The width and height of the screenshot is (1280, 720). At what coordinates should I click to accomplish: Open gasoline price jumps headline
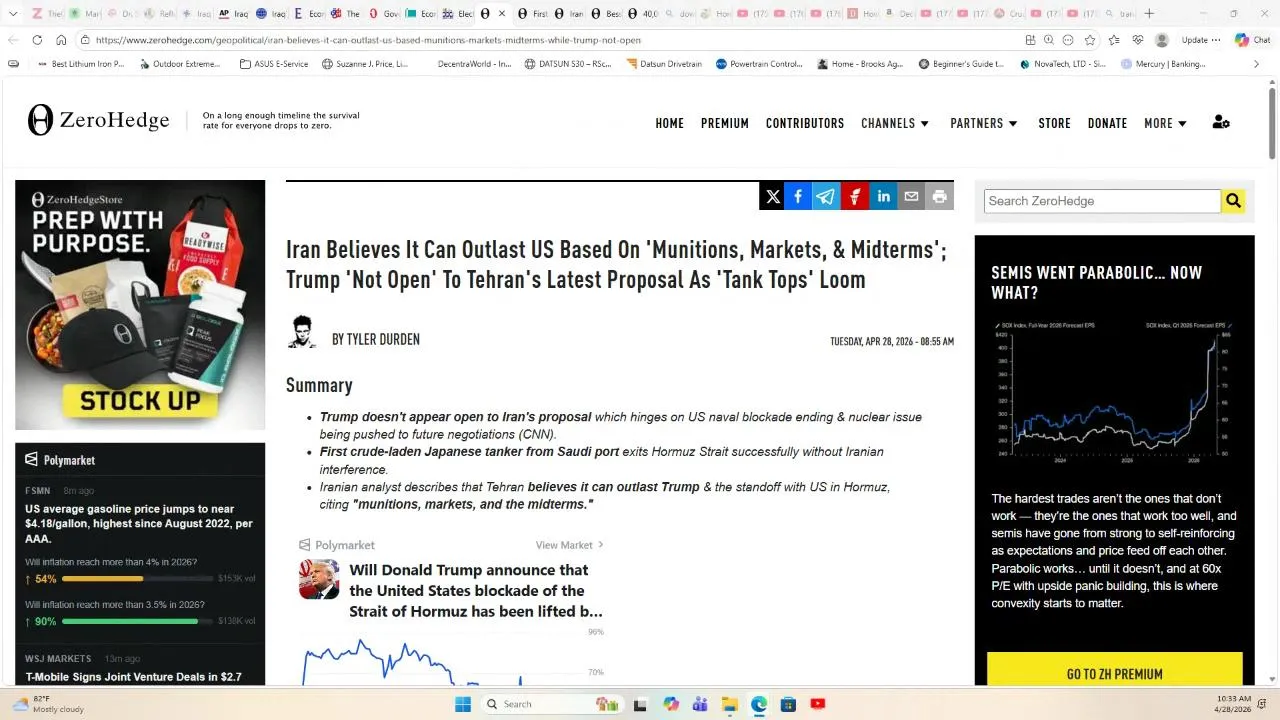coord(139,524)
